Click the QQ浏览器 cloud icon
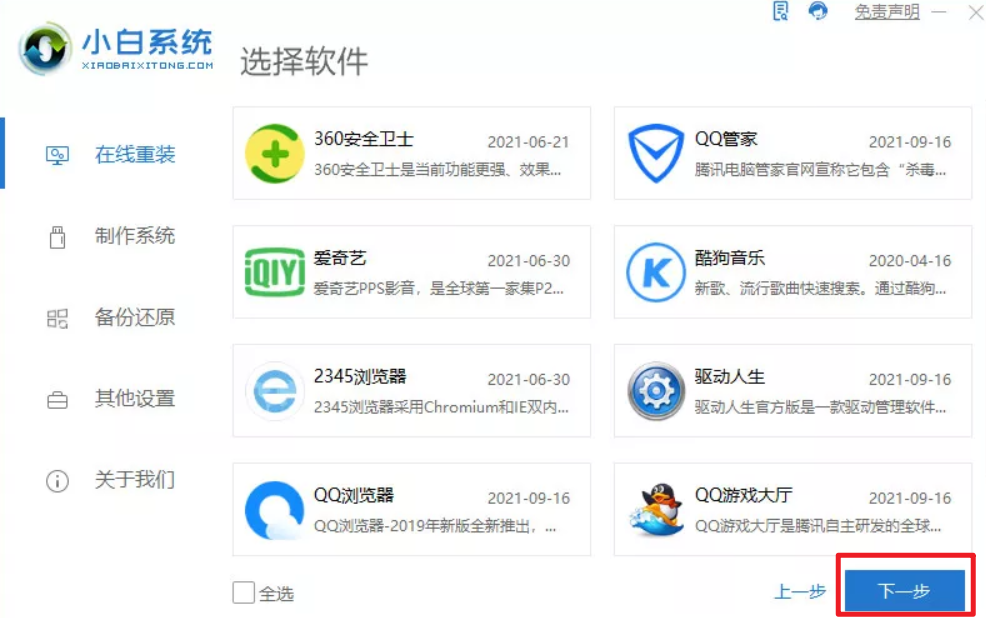Image resolution: width=986 pixels, height=618 pixels. [x=273, y=510]
